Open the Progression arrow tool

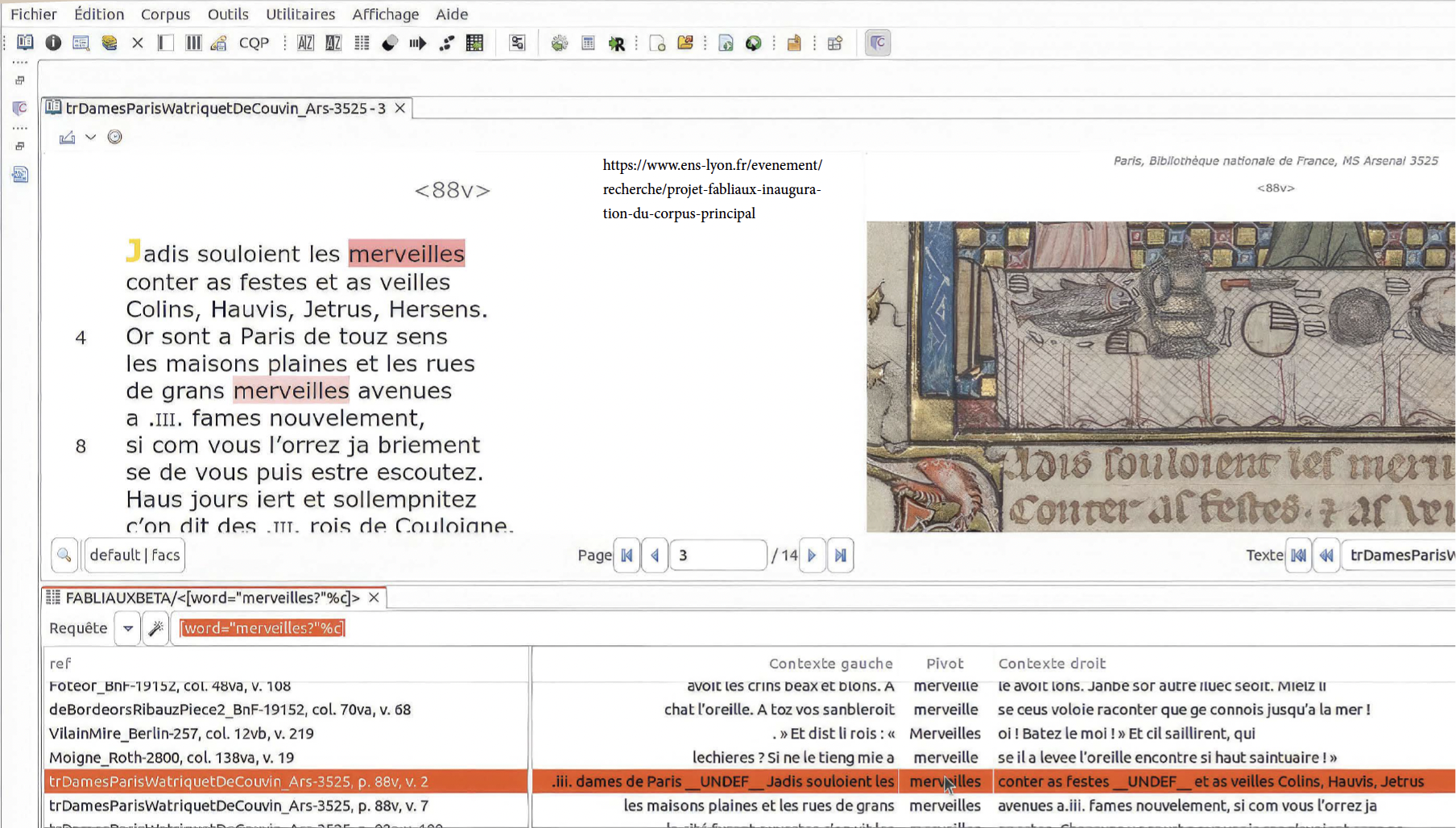coord(417,43)
